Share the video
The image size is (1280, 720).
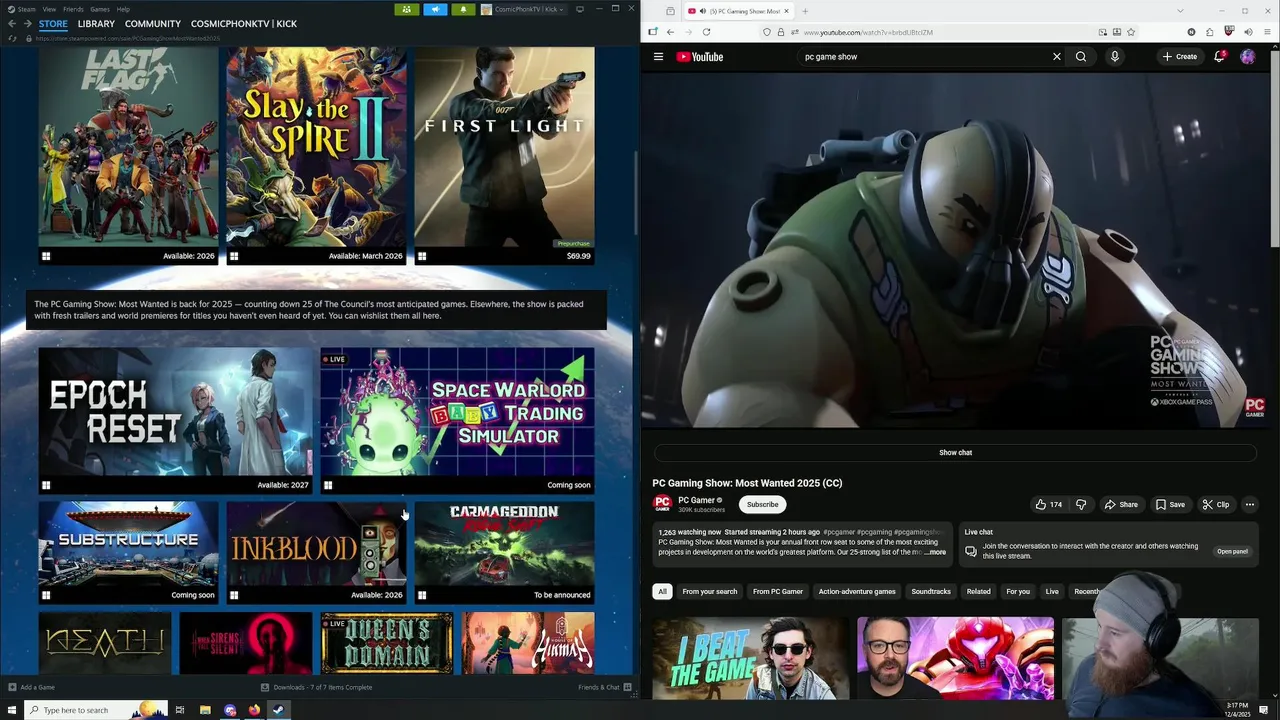tap(1121, 505)
